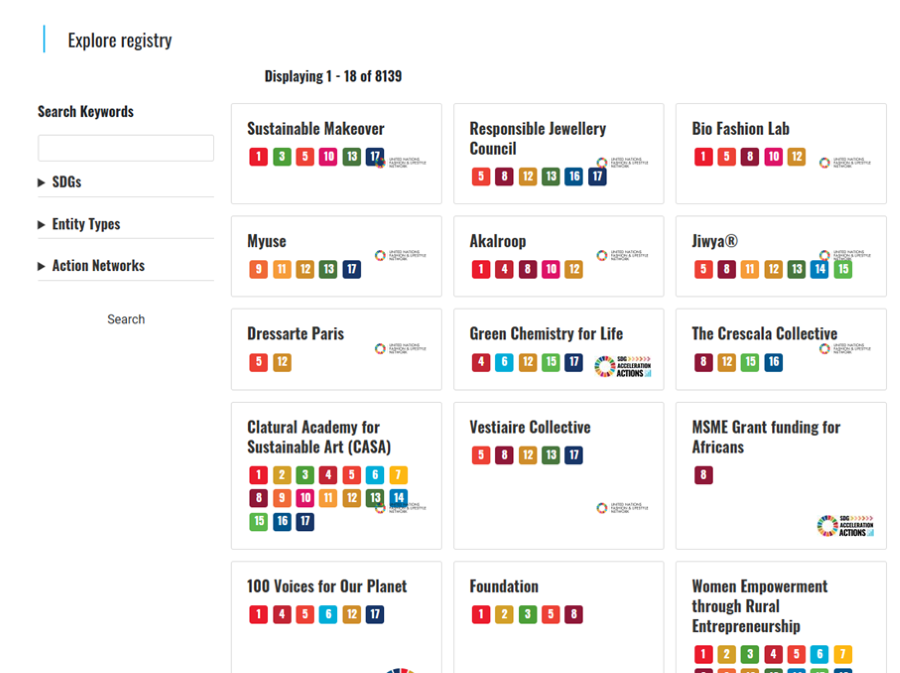This screenshot has width=900, height=673.
Task: Click SDG 4 icon on Akalroop card
Action: pos(504,269)
